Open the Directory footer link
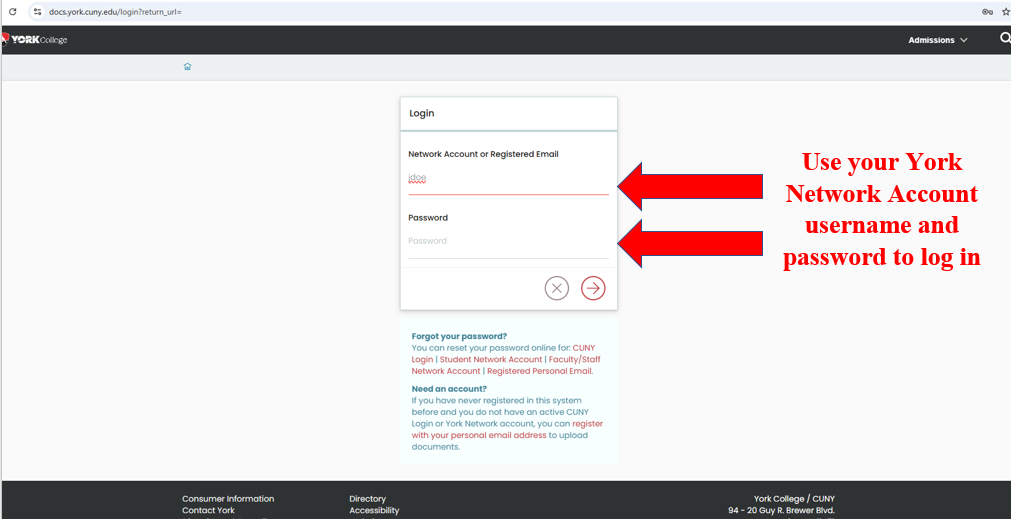 click(x=367, y=498)
